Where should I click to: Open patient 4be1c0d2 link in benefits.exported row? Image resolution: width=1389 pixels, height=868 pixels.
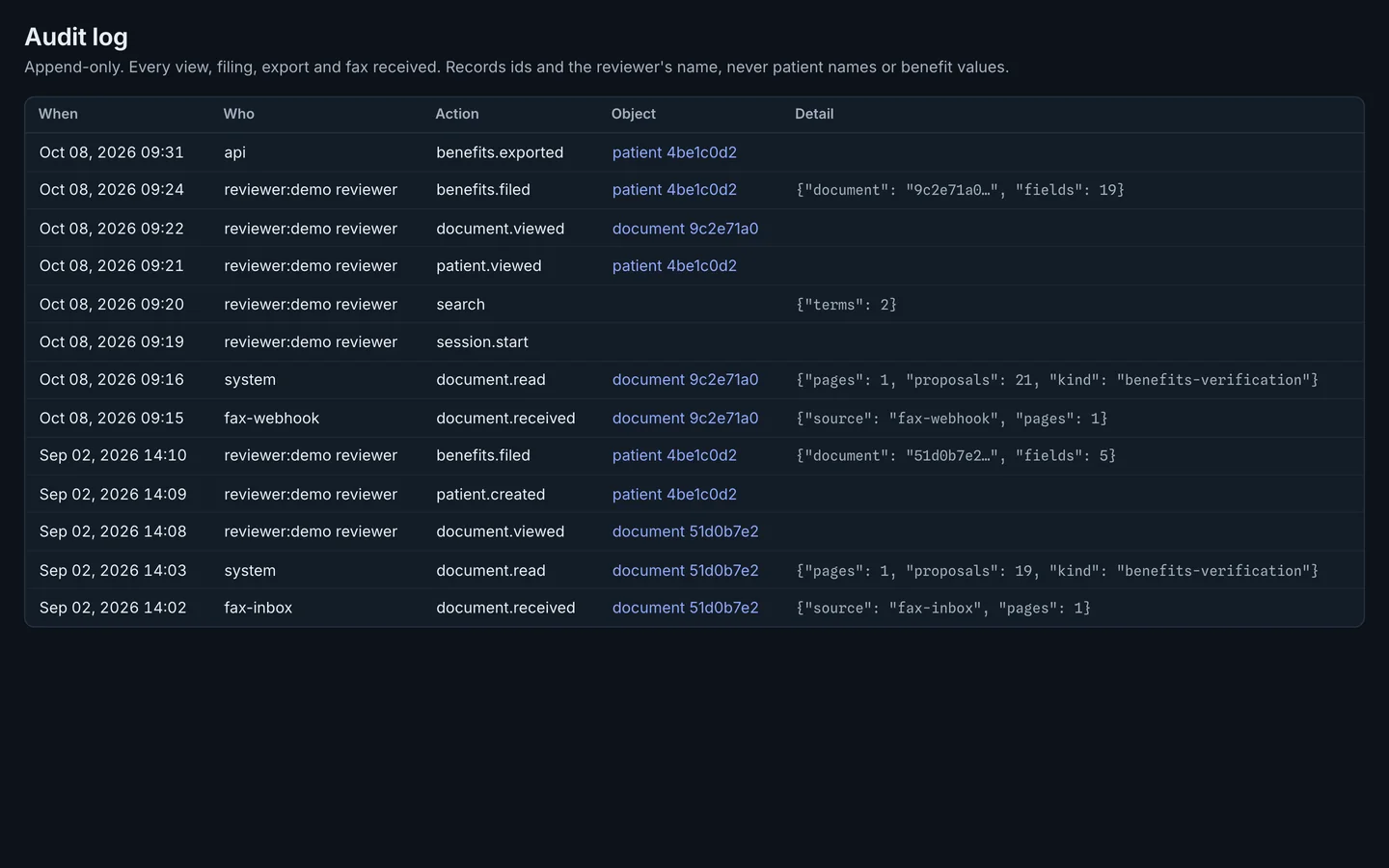(674, 152)
